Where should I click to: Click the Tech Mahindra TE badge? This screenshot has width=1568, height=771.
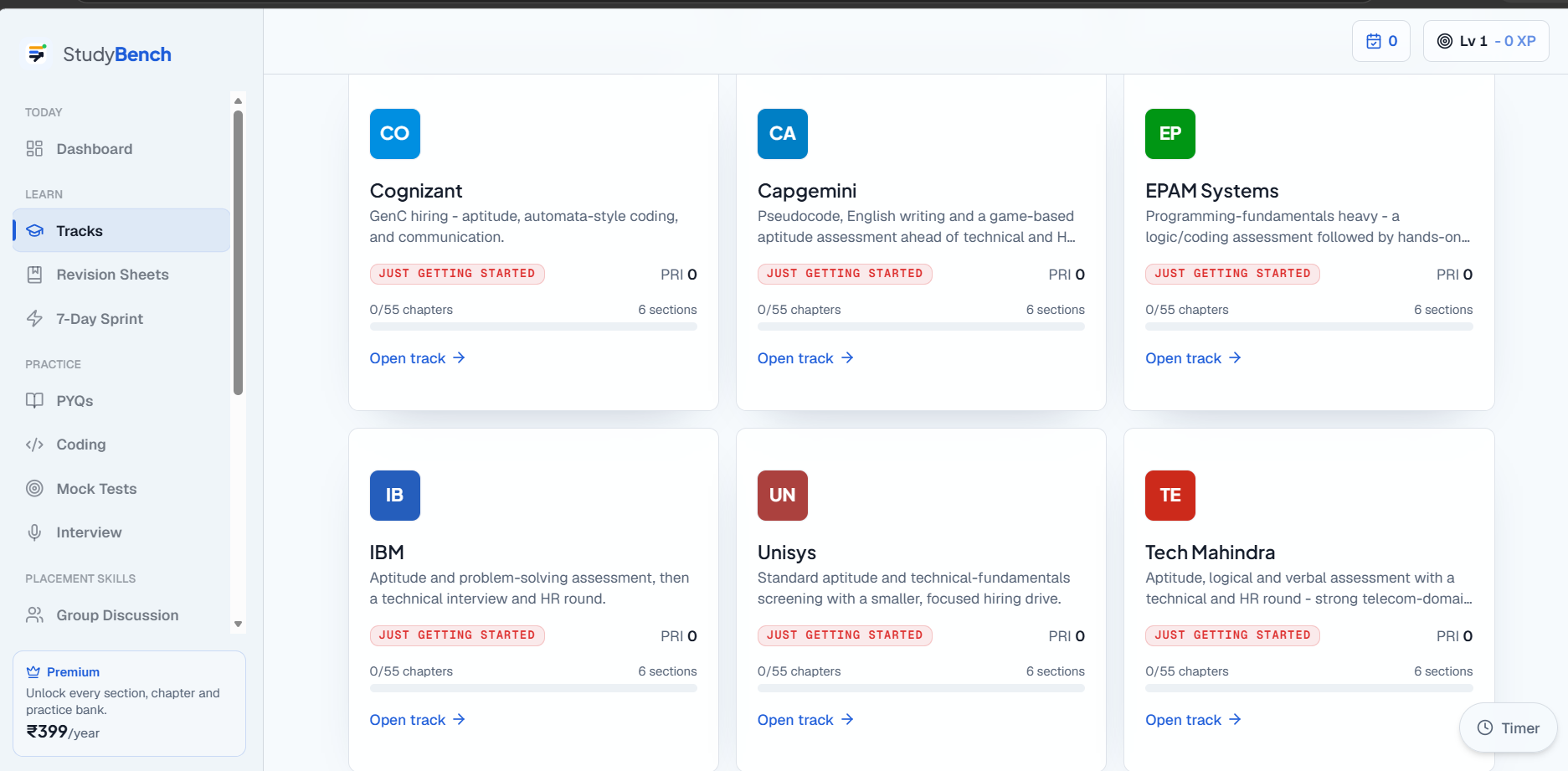click(1170, 496)
